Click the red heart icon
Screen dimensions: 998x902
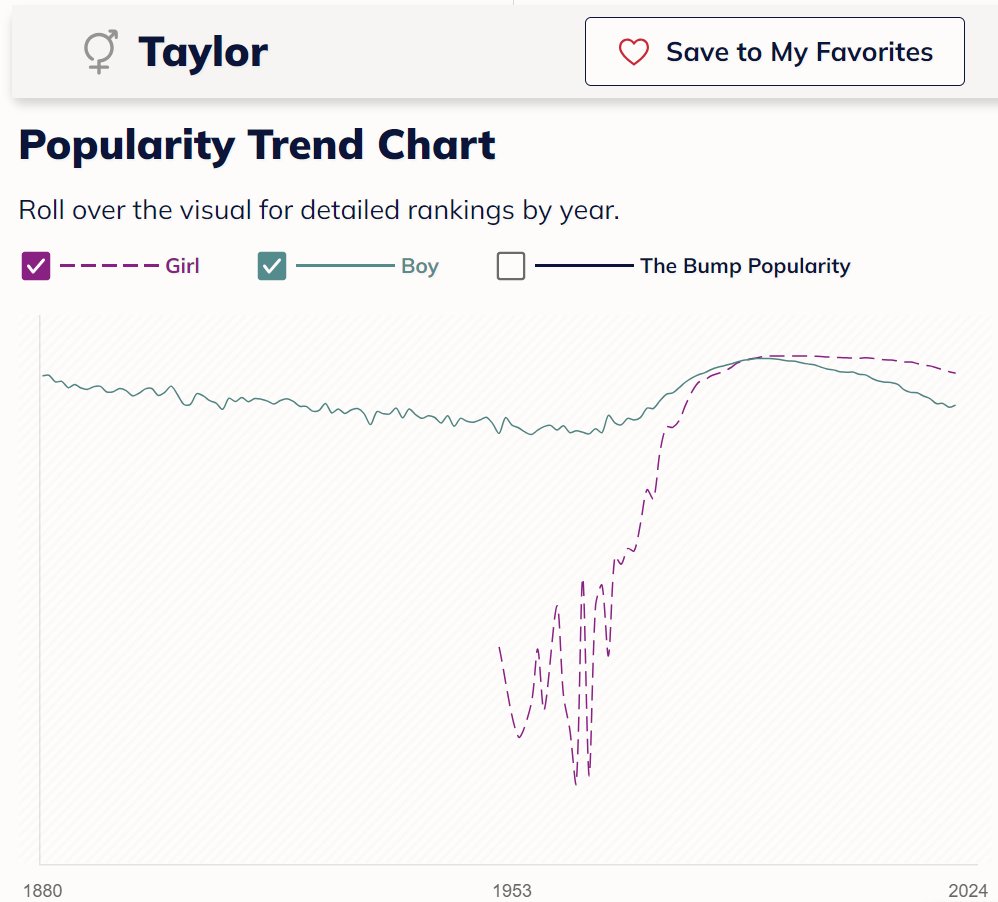pyautogui.click(x=634, y=52)
